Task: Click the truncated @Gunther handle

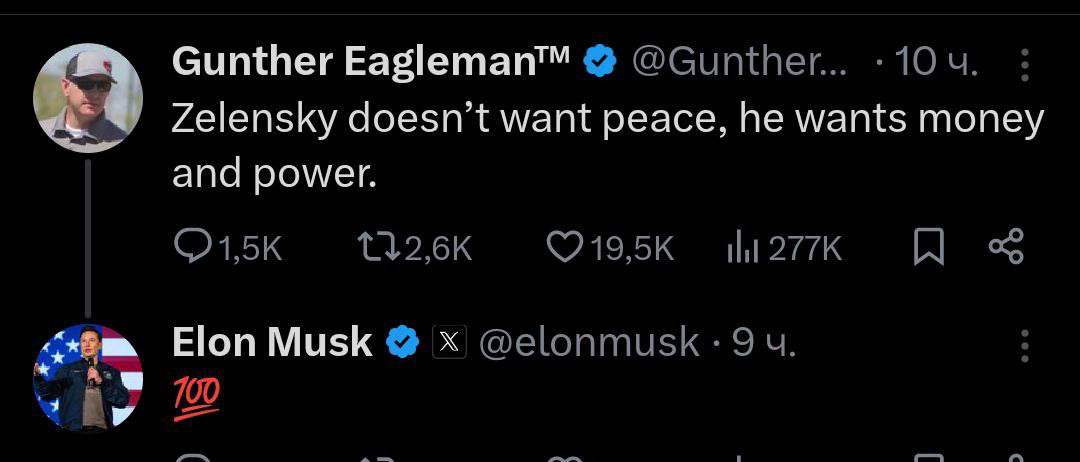Action: (739, 63)
